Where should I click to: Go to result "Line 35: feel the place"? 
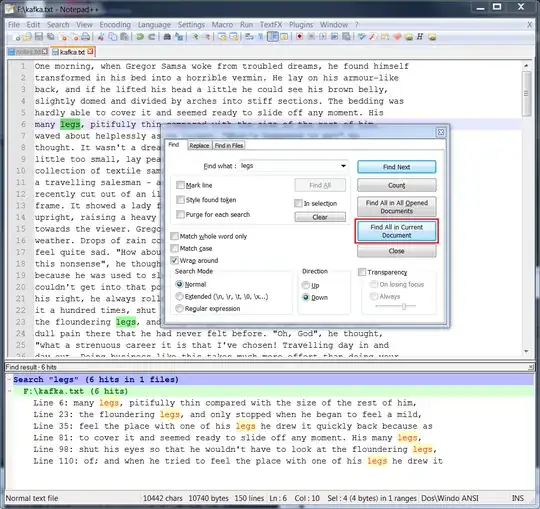tap(233, 426)
